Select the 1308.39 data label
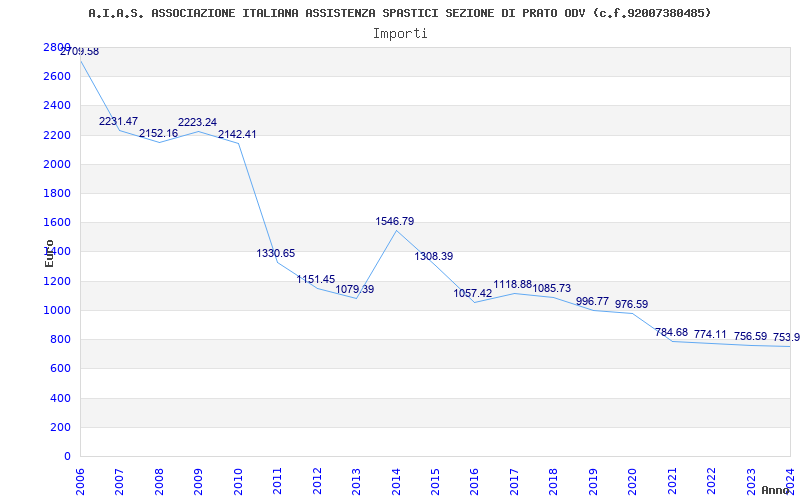800x500 pixels. (434, 256)
